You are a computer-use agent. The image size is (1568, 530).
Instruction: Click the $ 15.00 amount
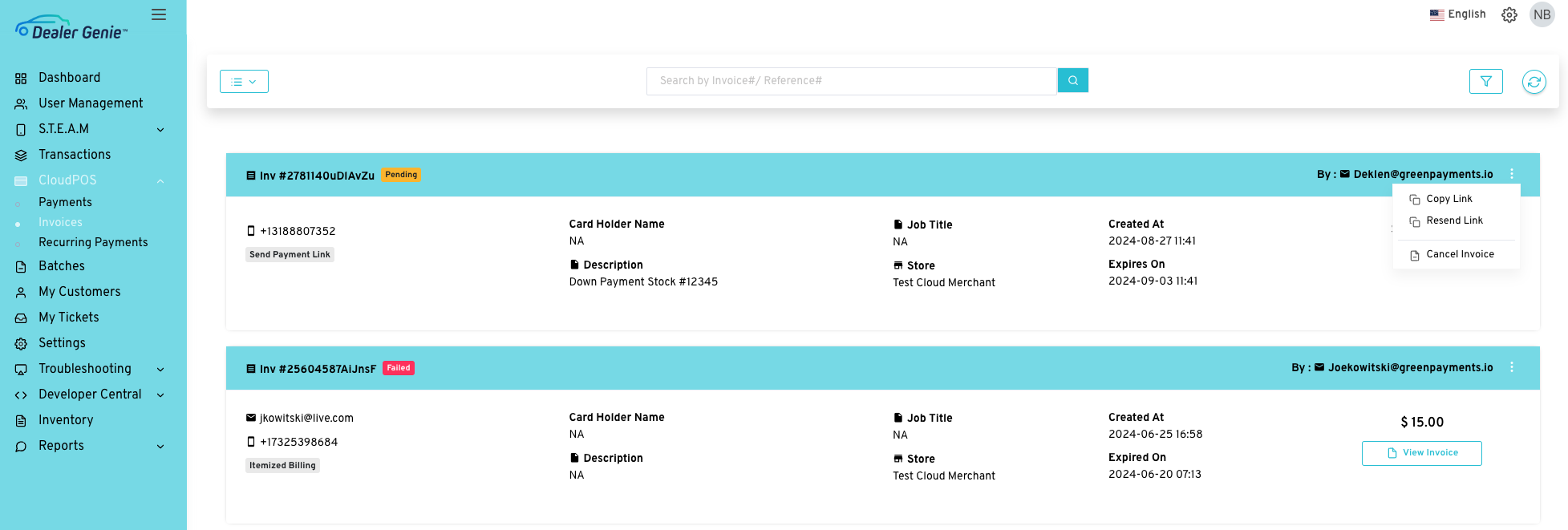[x=1422, y=422]
